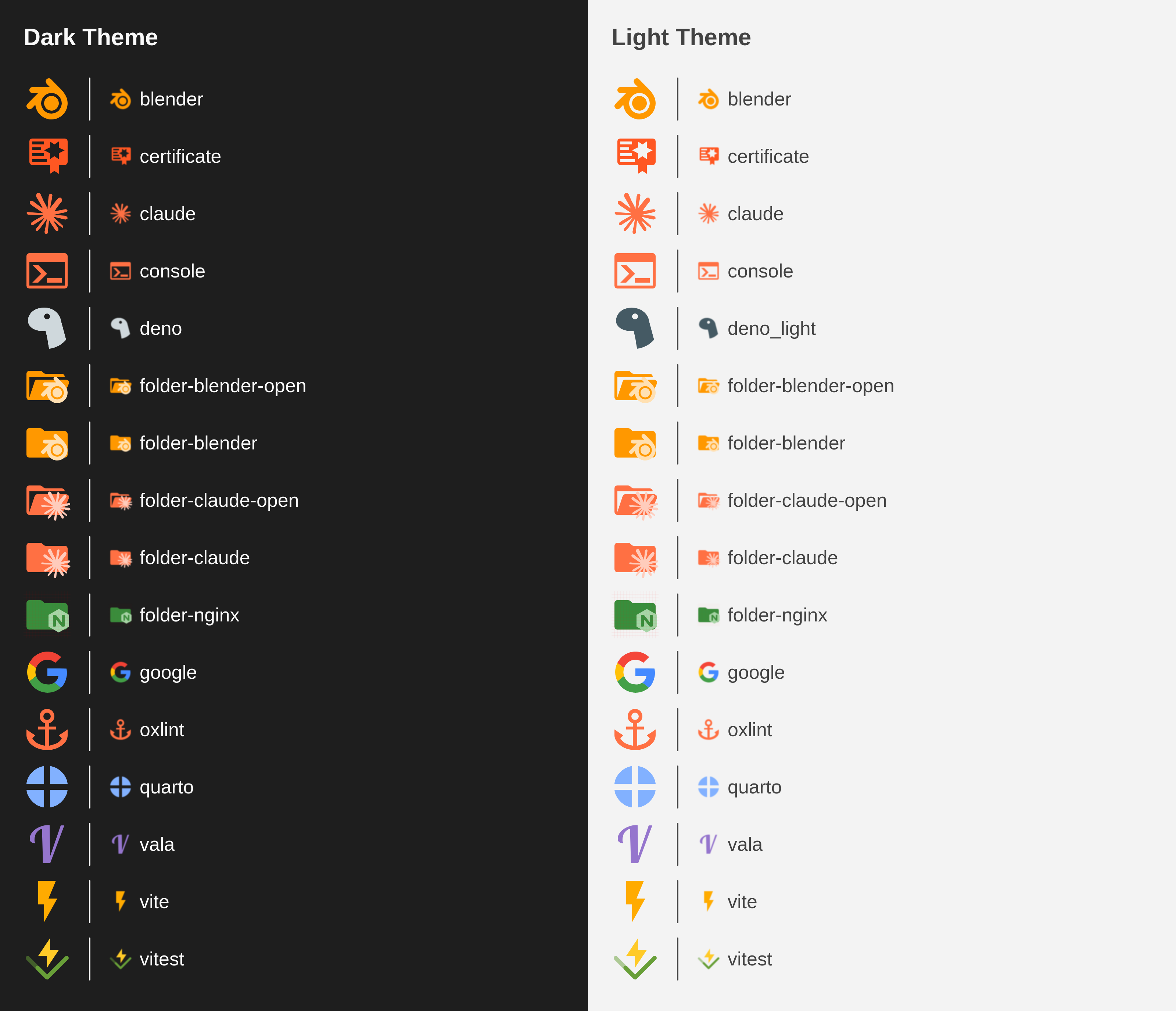Click the folder-blender-open label in Dark Theme
The image size is (1176, 1011).
(222, 386)
